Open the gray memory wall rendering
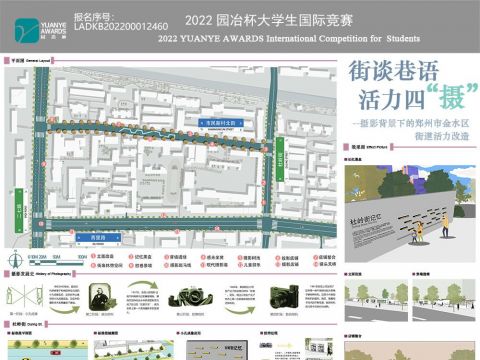The height and width of the screenshot is (360, 480). [410, 213]
